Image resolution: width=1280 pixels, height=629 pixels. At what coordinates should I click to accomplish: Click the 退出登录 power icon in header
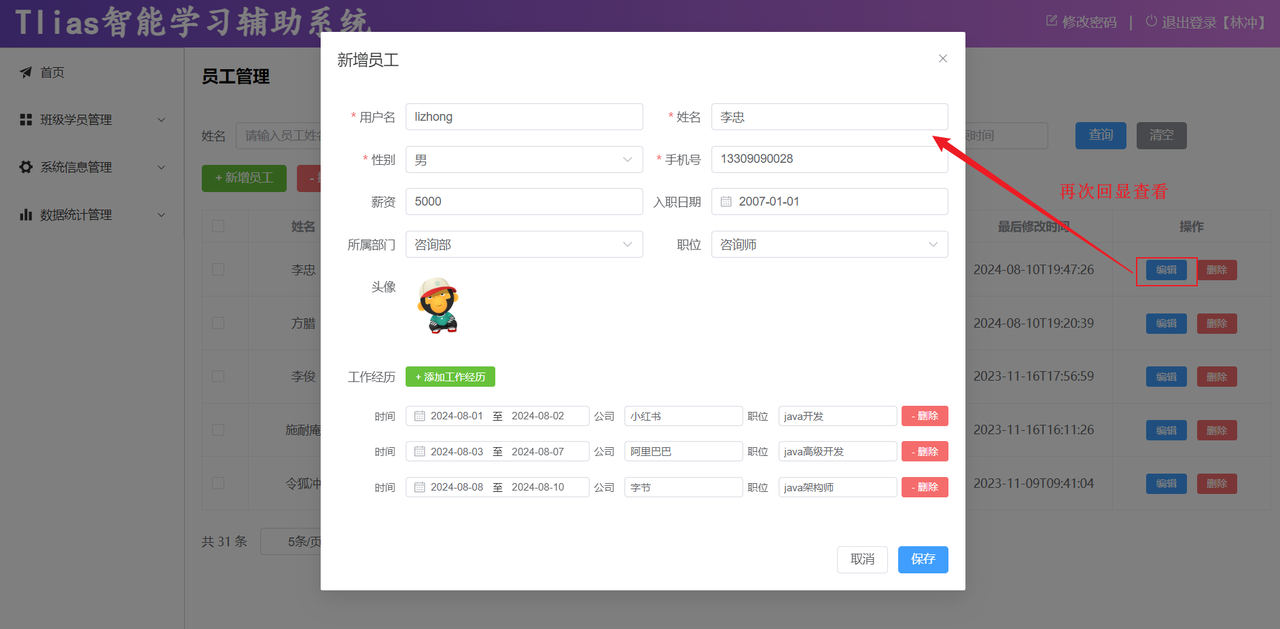tap(1151, 21)
